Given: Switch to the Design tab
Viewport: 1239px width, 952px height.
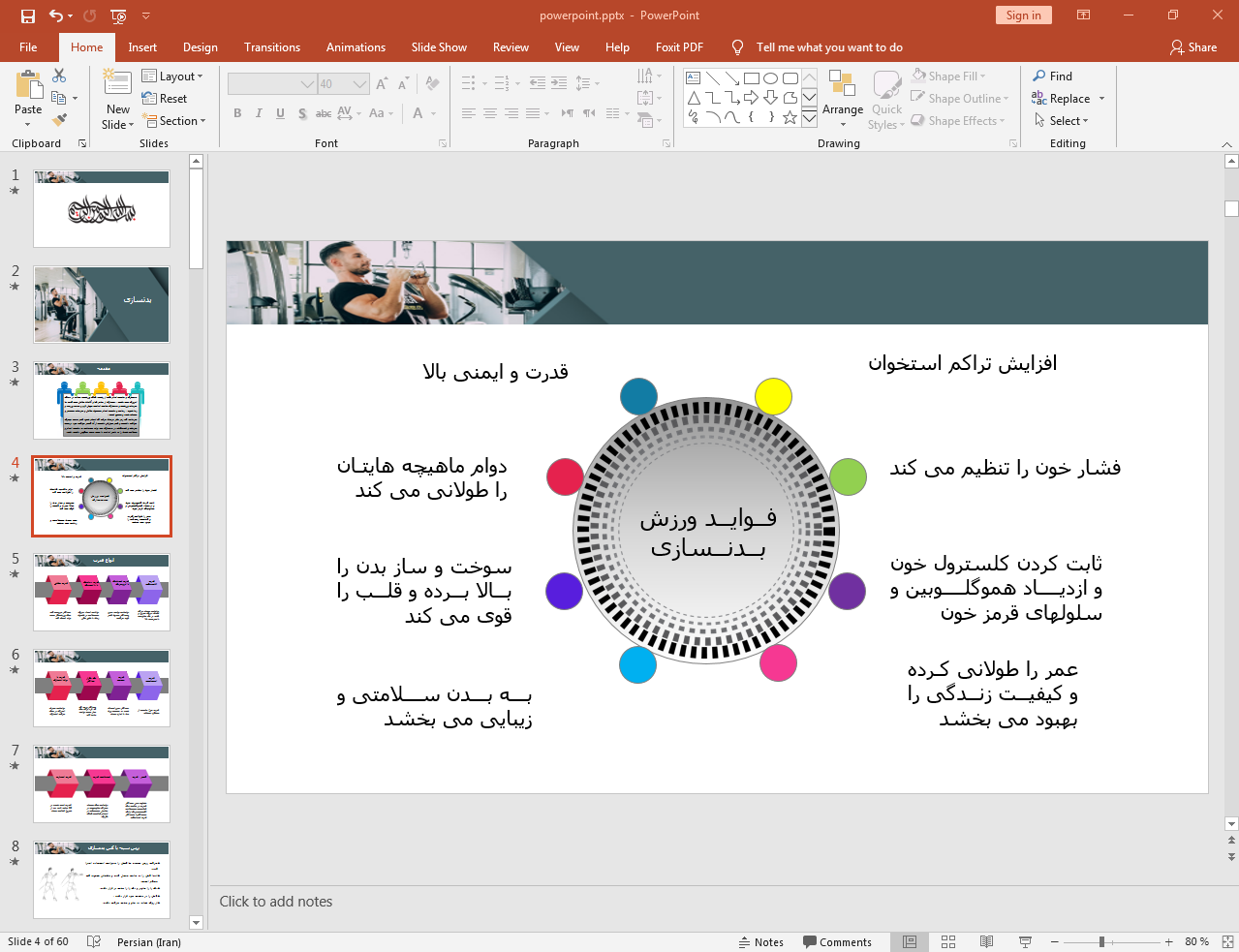Looking at the screenshot, I should tap(200, 47).
